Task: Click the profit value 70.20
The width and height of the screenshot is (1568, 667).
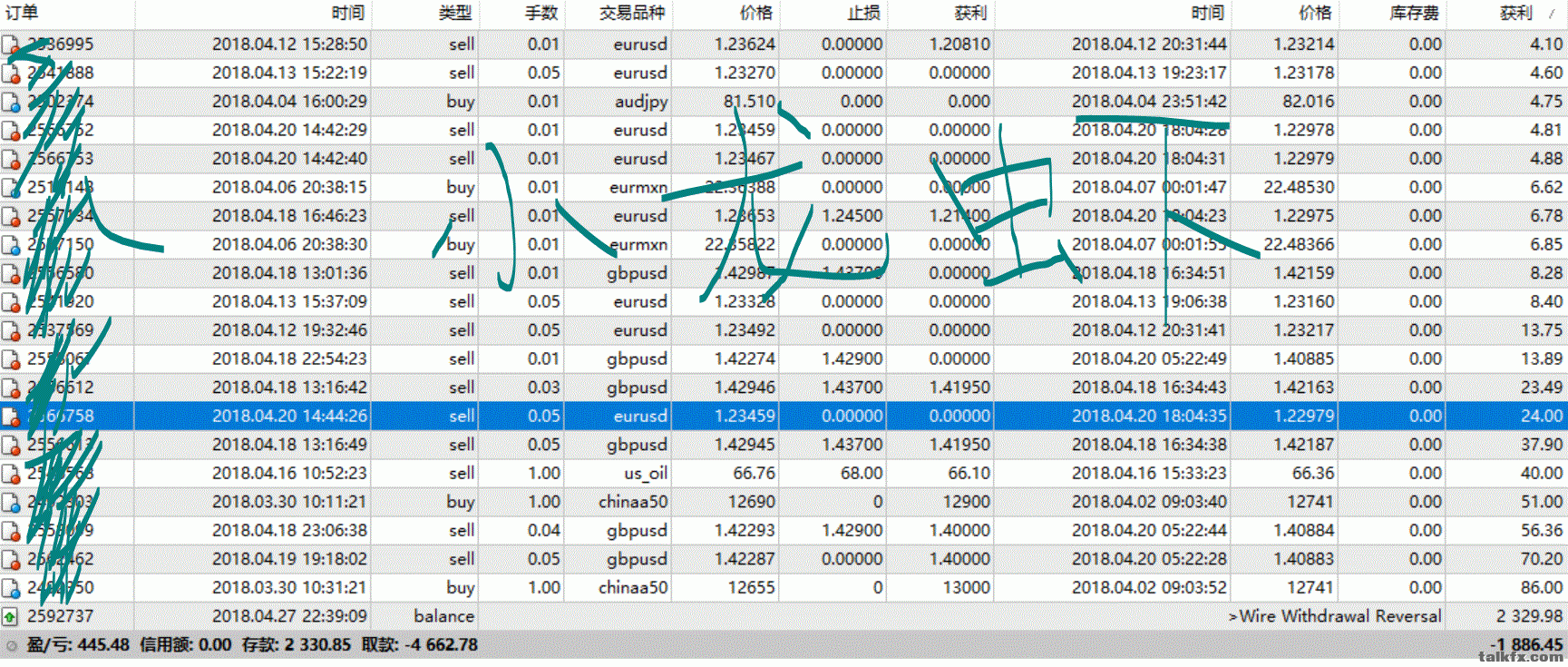Action: coord(1542,559)
